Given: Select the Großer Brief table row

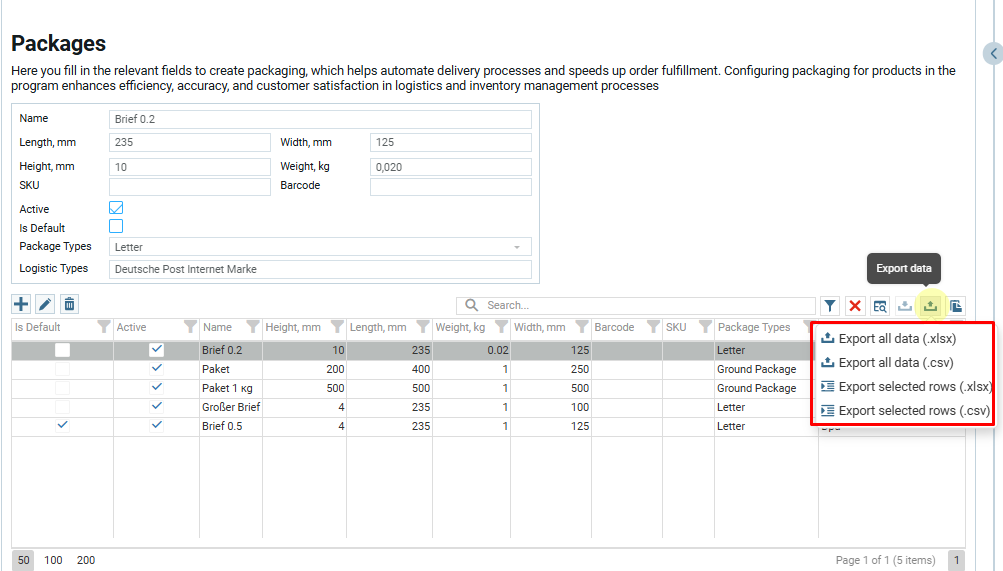Looking at the screenshot, I should pyautogui.click(x=229, y=407).
